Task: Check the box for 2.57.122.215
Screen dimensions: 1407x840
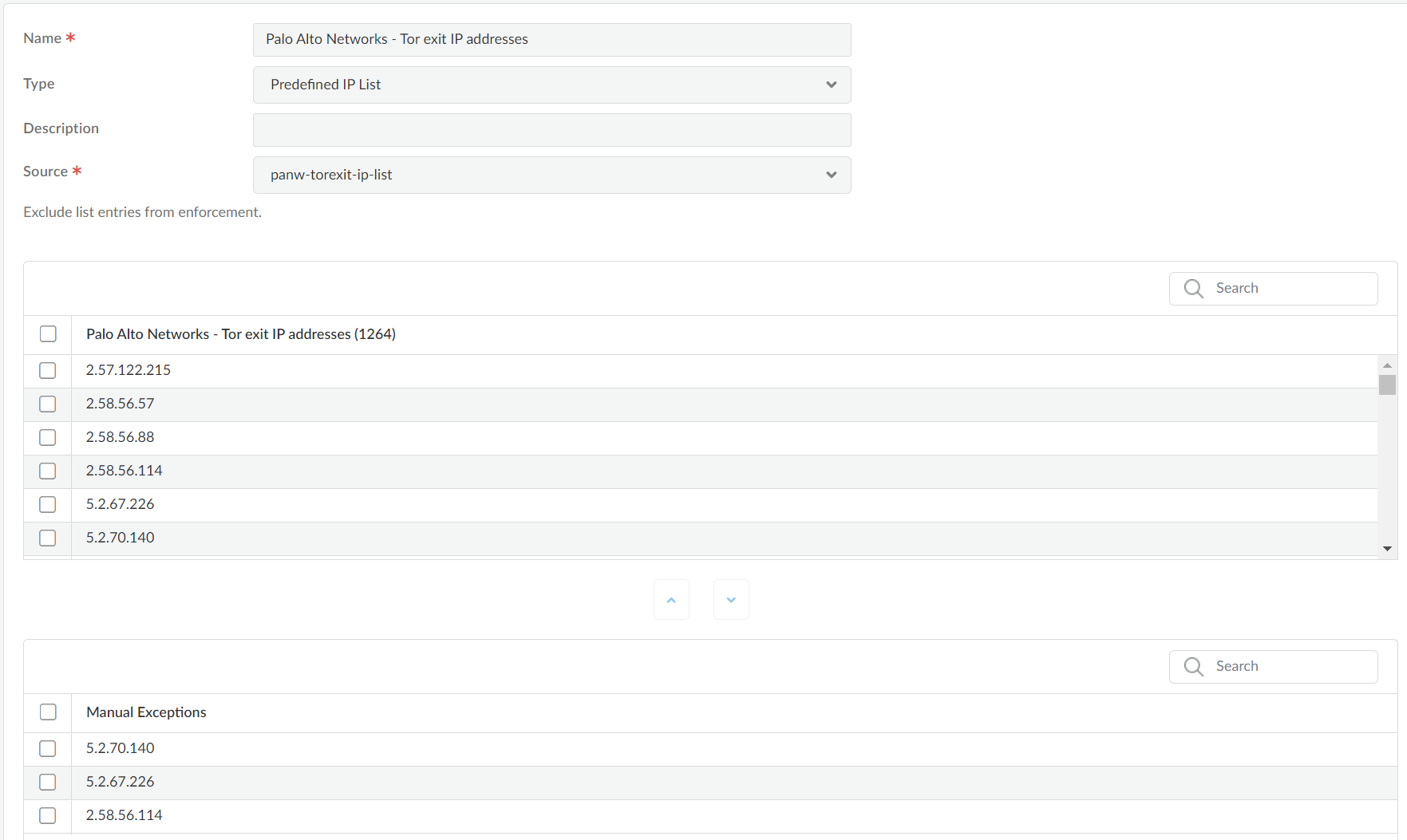Action: [x=48, y=371]
